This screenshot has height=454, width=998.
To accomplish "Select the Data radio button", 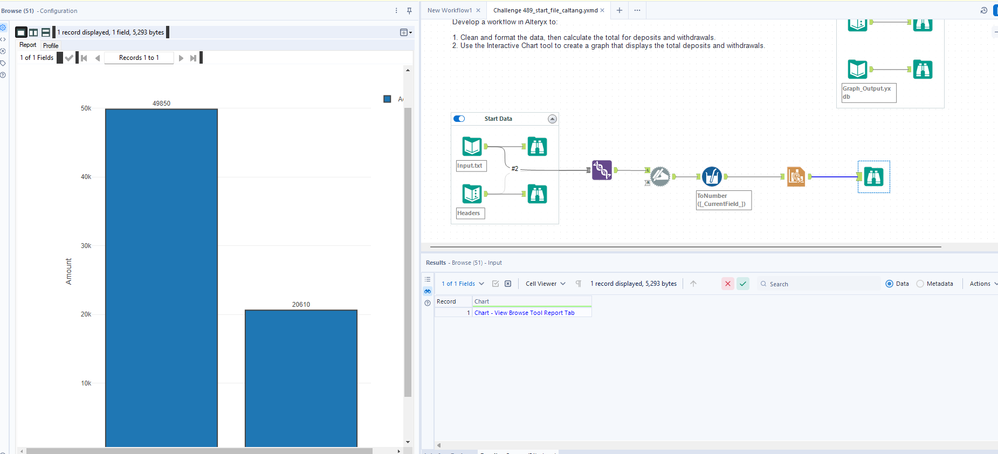I will click(x=890, y=284).
